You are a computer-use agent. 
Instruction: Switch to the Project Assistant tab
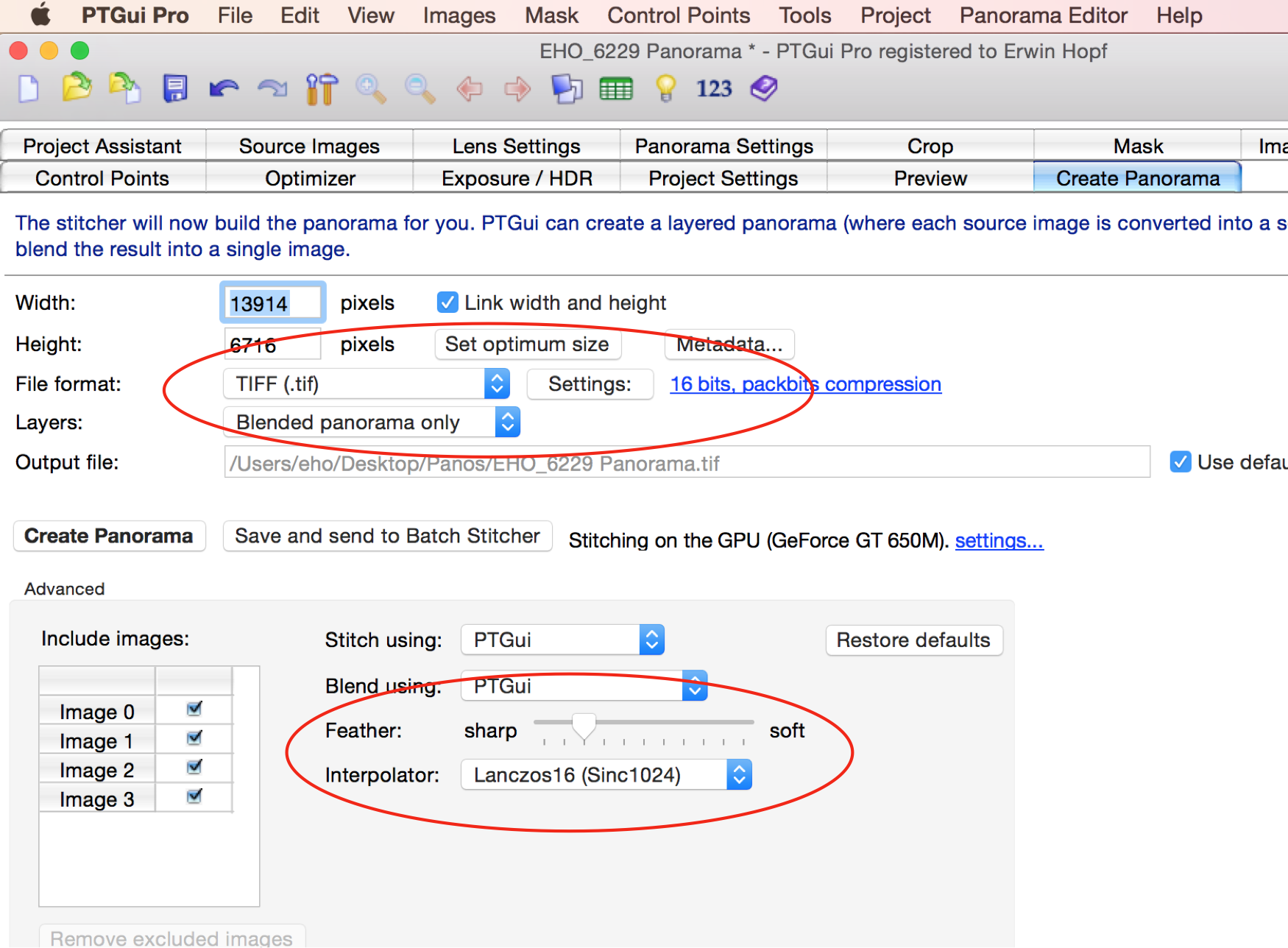click(103, 146)
